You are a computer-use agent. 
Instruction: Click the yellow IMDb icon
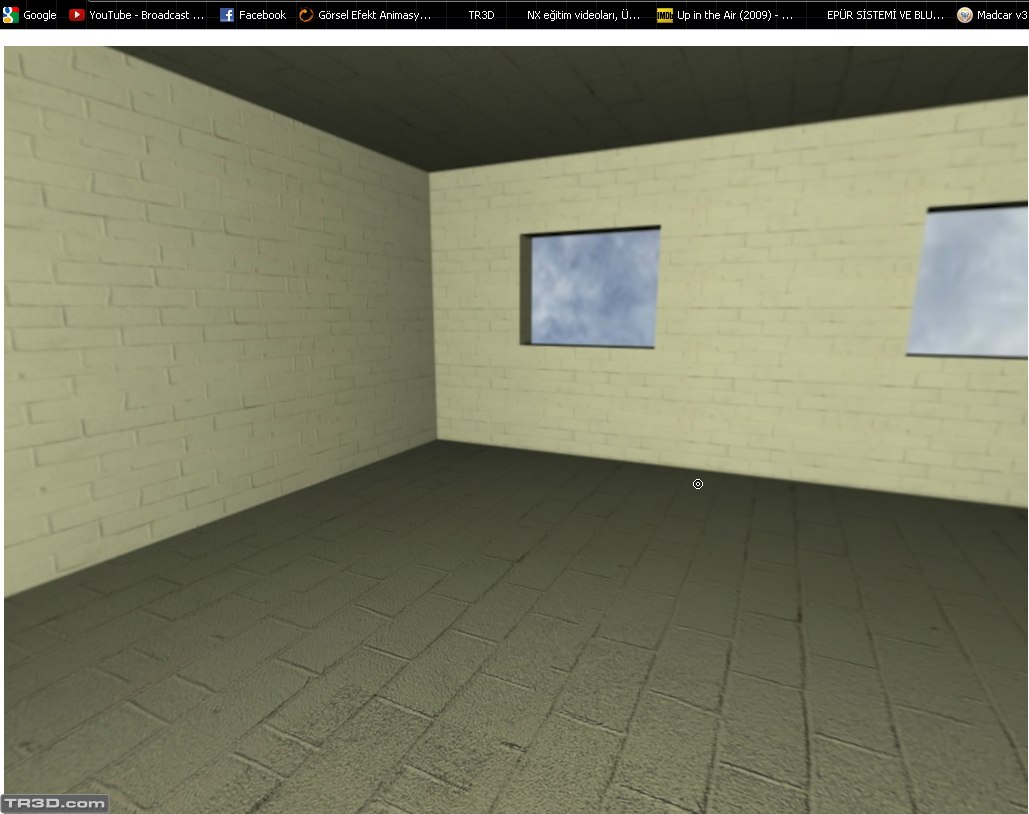[x=664, y=15]
